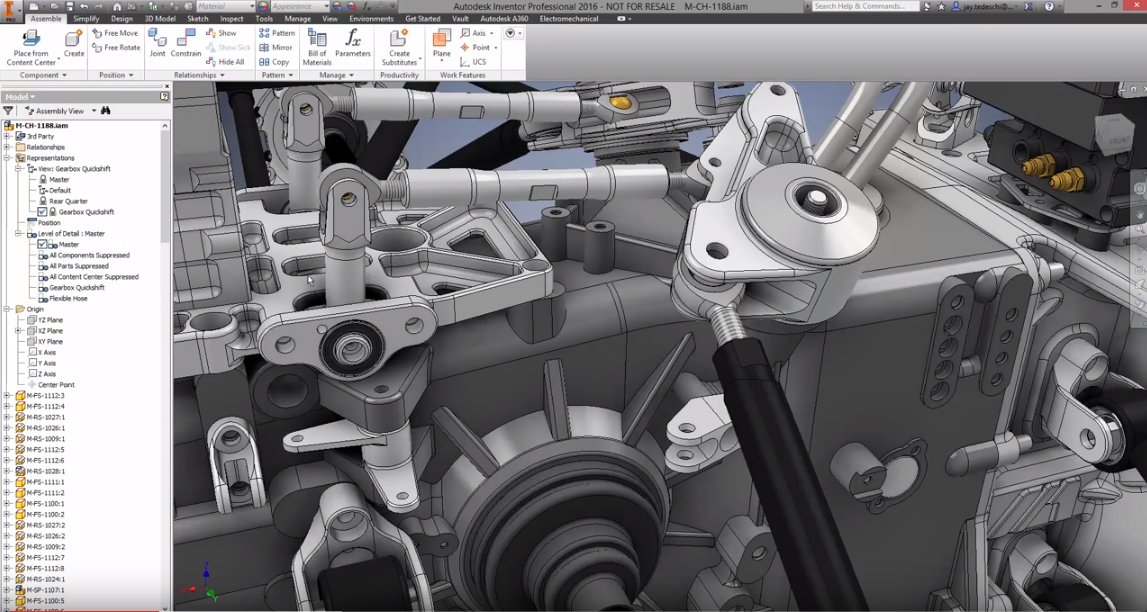Viewport: 1147px width, 612px height.
Task: Select the Rear Quarter view representation
Action: point(68,201)
